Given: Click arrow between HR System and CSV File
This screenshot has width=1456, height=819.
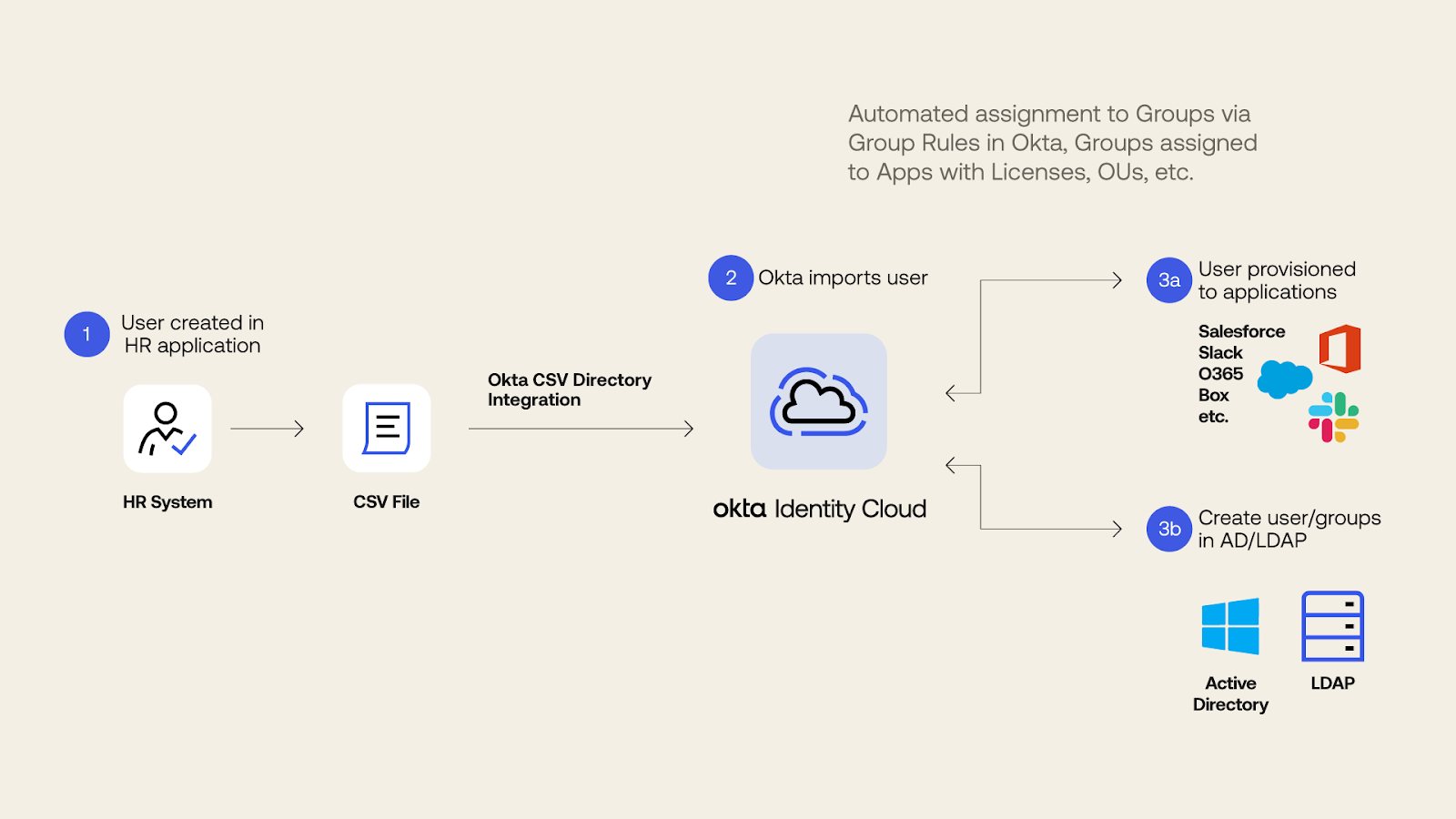Looking at the screenshot, I should coord(267,429).
